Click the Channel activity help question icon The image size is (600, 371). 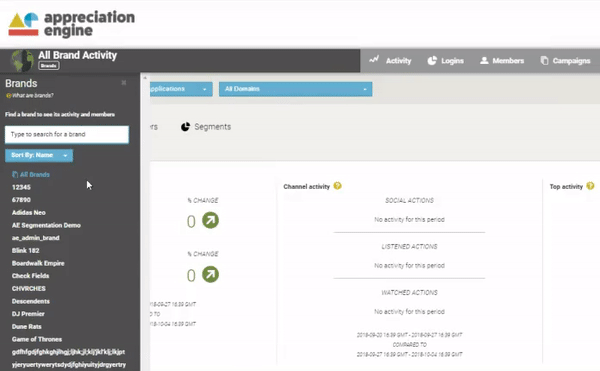(x=337, y=186)
